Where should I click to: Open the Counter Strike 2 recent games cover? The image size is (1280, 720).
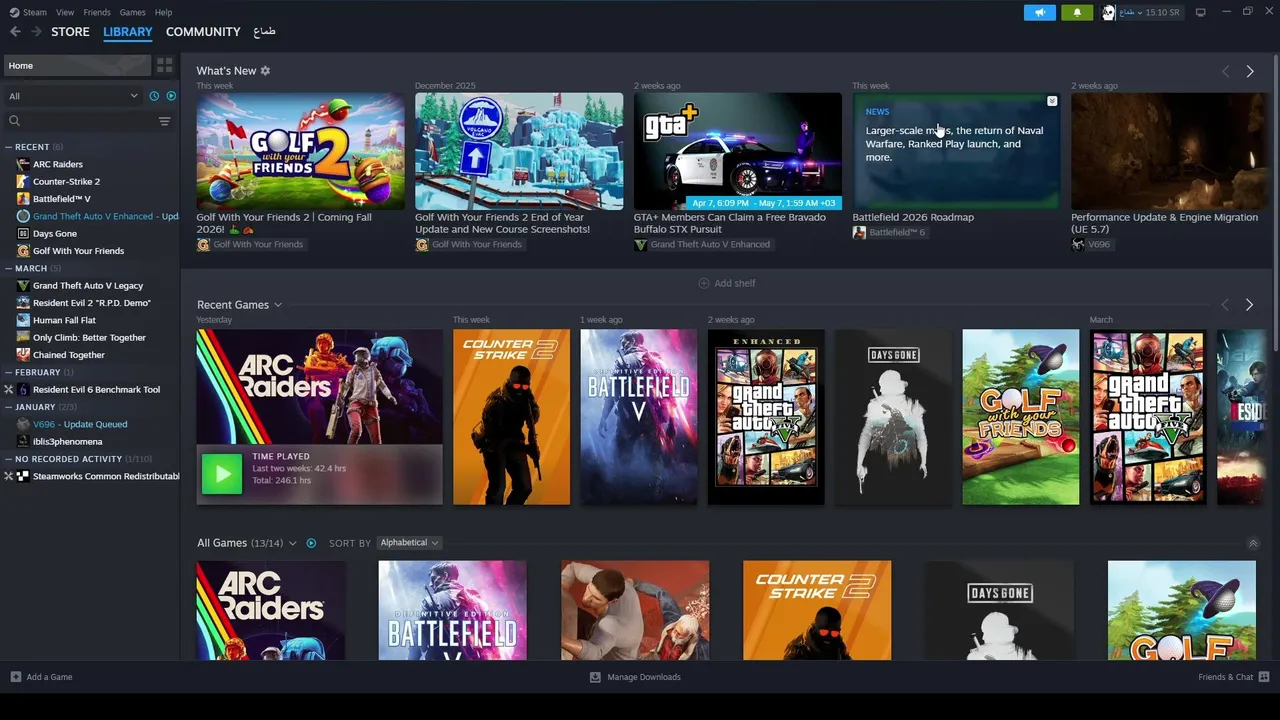[x=512, y=417]
